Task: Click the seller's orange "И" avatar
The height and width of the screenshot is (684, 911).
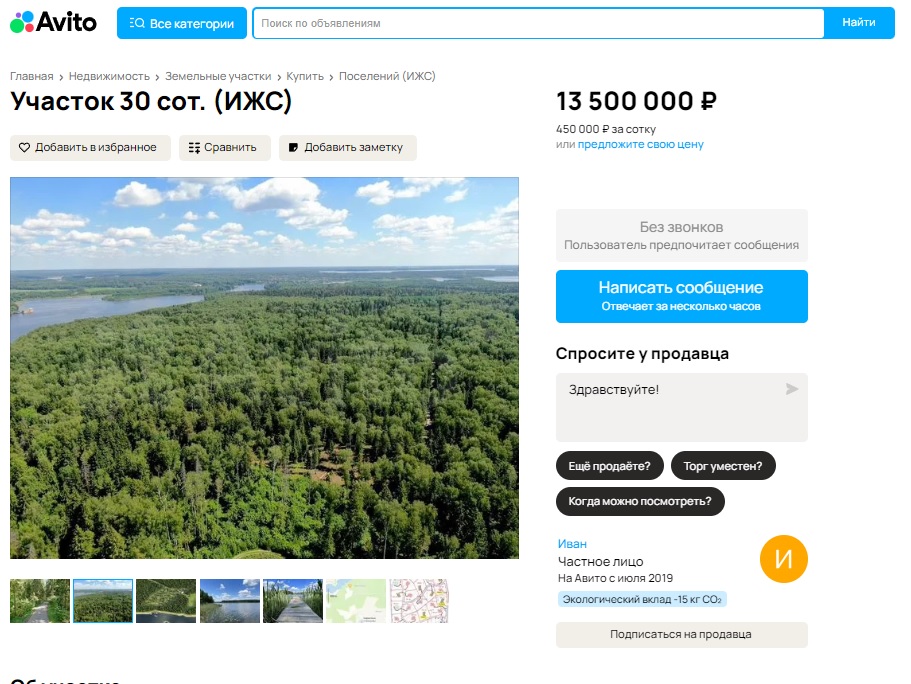Action: 783,559
